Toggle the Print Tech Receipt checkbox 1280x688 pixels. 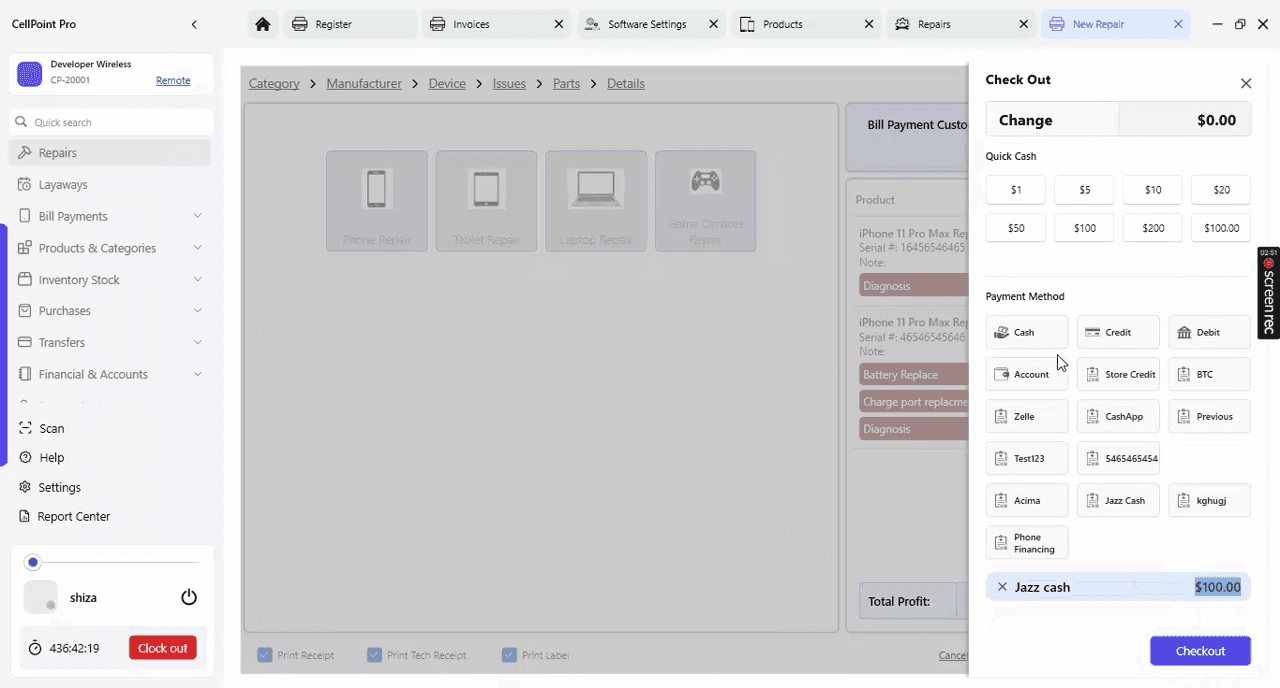coord(374,655)
